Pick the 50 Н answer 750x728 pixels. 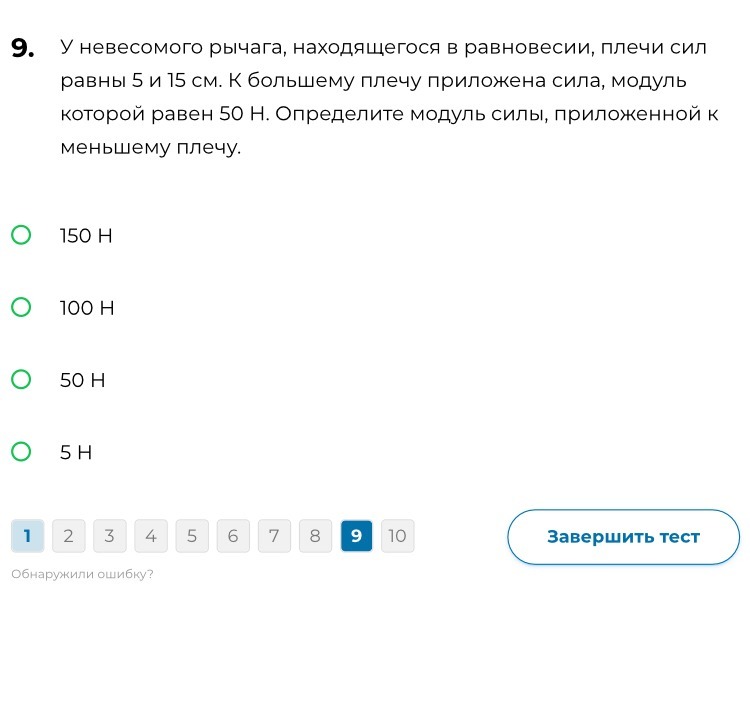click(21, 380)
